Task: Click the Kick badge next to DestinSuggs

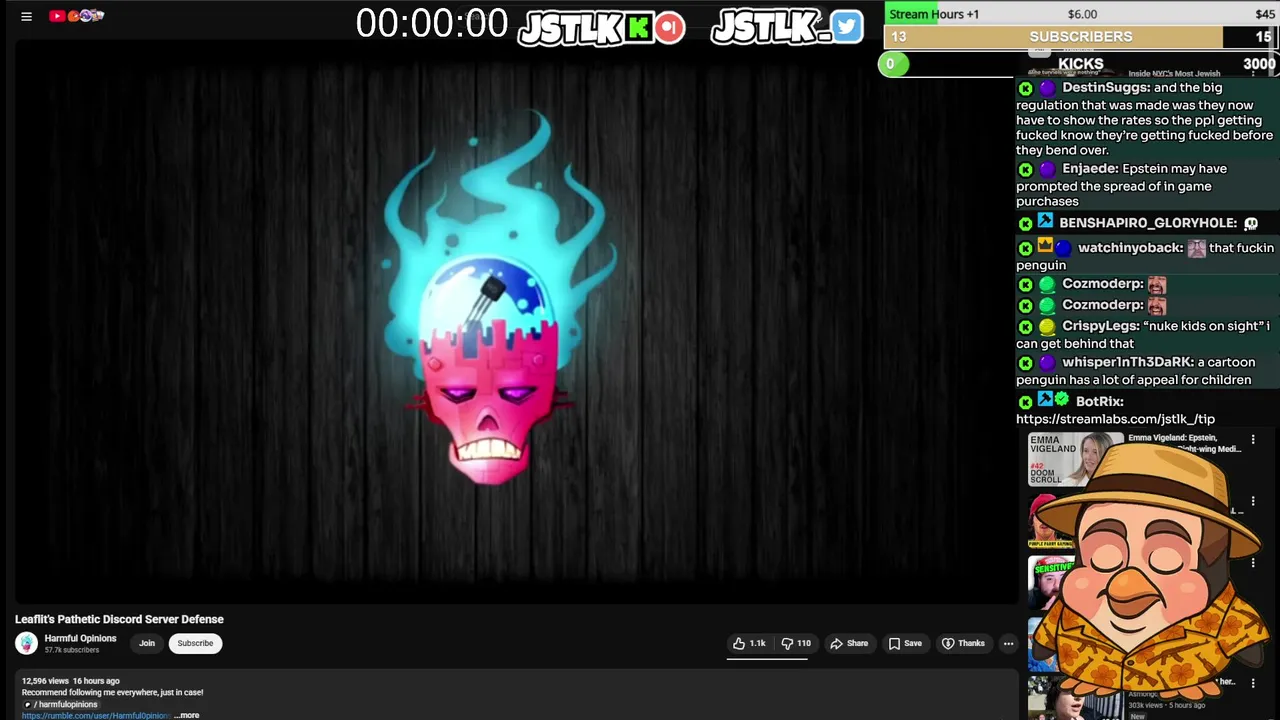Action: 1025,88
